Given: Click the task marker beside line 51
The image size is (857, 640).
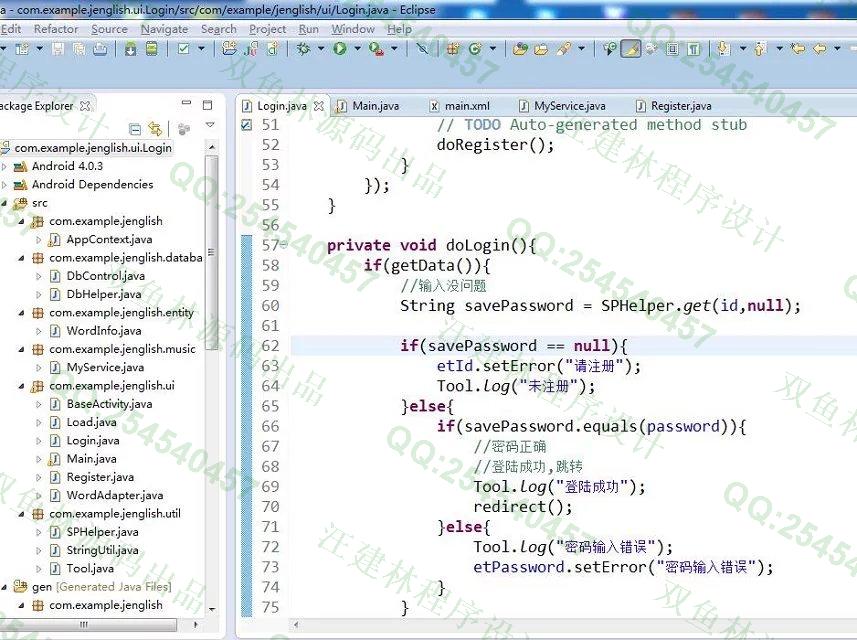Looking at the screenshot, I should tap(246, 125).
